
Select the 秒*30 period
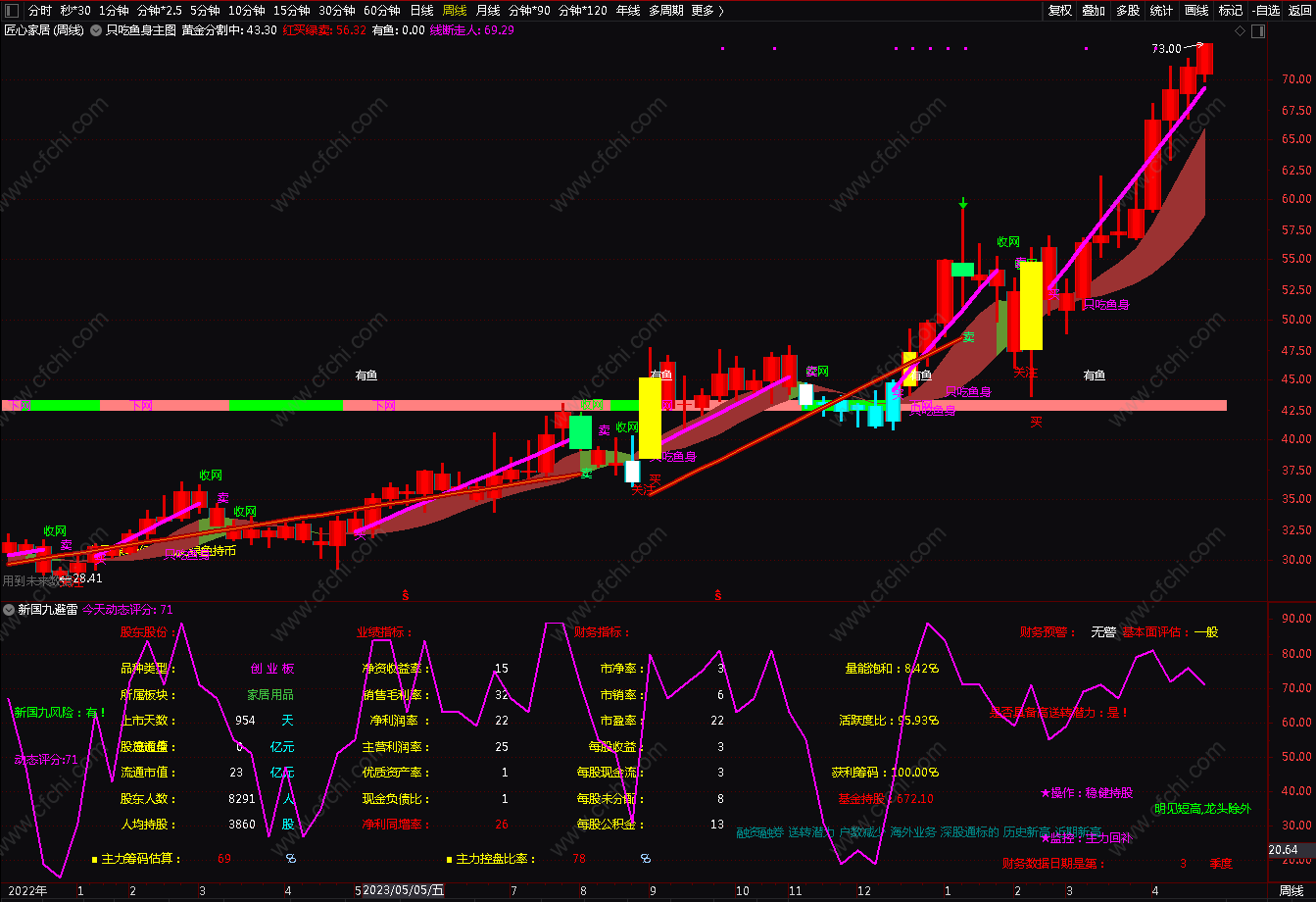pyautogui.click(x=75, y=10)
